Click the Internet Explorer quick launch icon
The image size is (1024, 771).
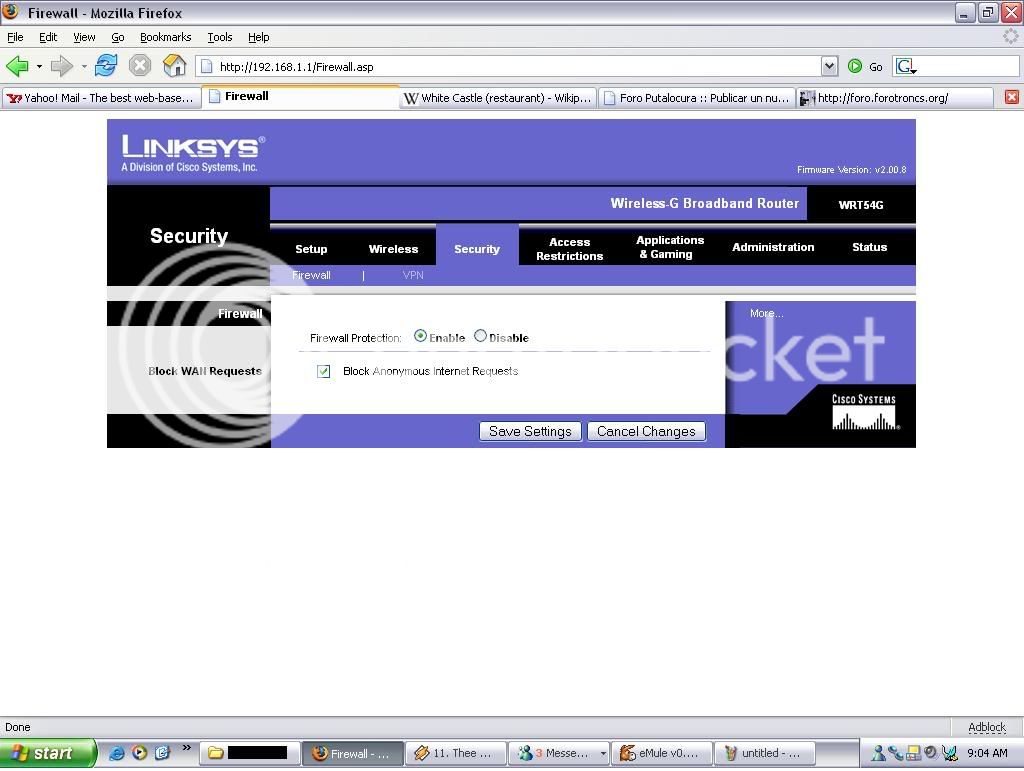pos(117,753)
